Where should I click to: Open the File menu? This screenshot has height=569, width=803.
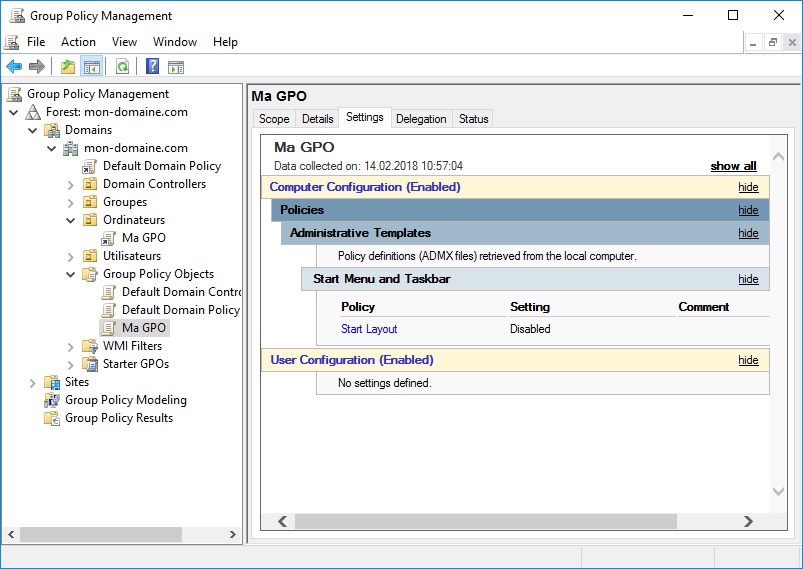pos(36,42)
